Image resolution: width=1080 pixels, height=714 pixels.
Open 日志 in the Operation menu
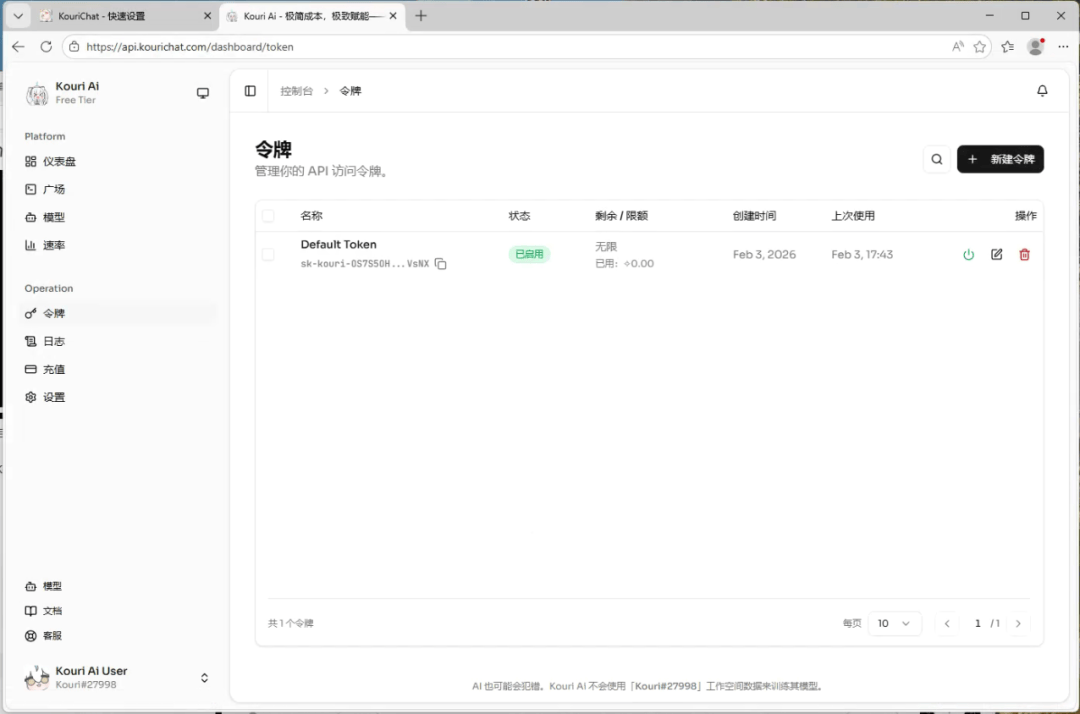[x=54, y=341]
